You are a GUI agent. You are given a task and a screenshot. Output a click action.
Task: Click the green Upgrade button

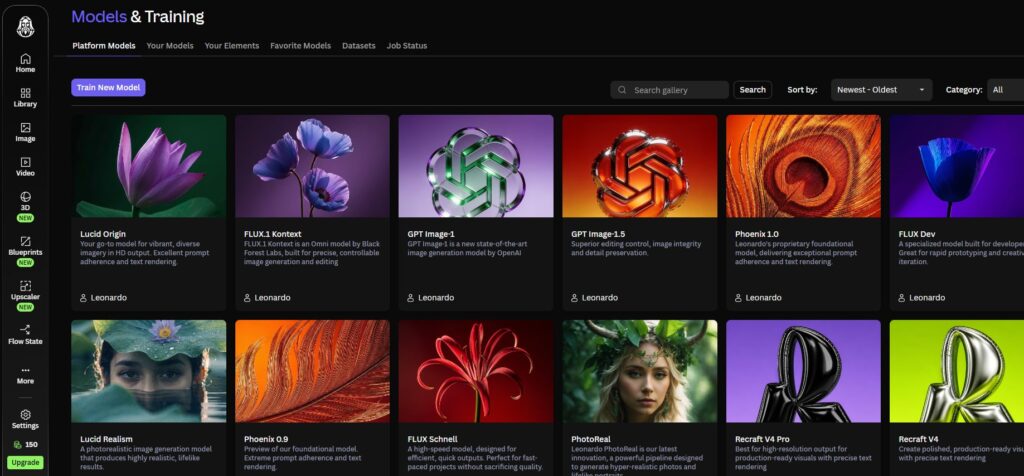point(25,463)
